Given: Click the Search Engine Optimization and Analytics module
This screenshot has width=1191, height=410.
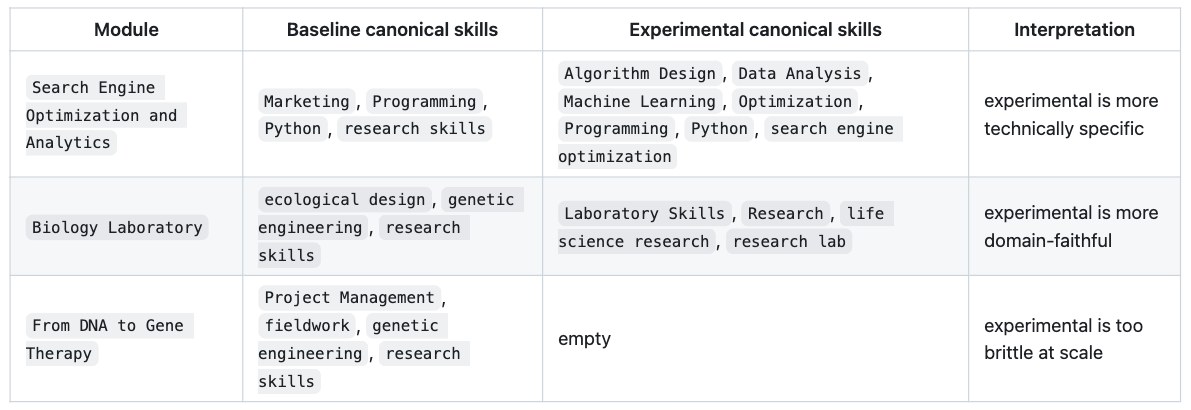Looking at the screenshot, I should pos(101,115).
